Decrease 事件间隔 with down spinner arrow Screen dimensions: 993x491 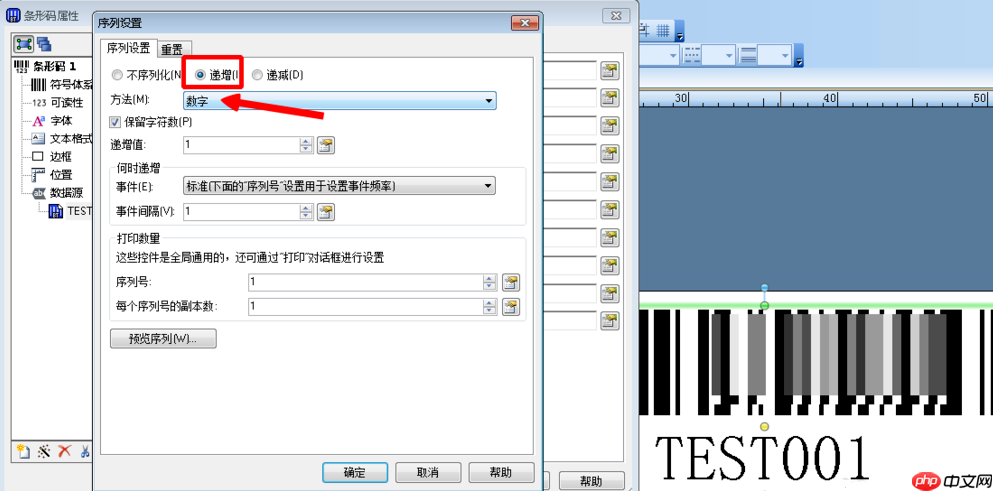[x=307, y=215]
